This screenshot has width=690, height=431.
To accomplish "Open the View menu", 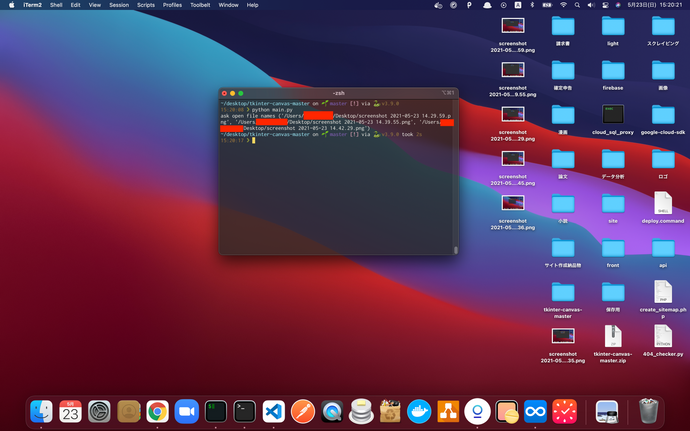I will (x=95, y=5).
